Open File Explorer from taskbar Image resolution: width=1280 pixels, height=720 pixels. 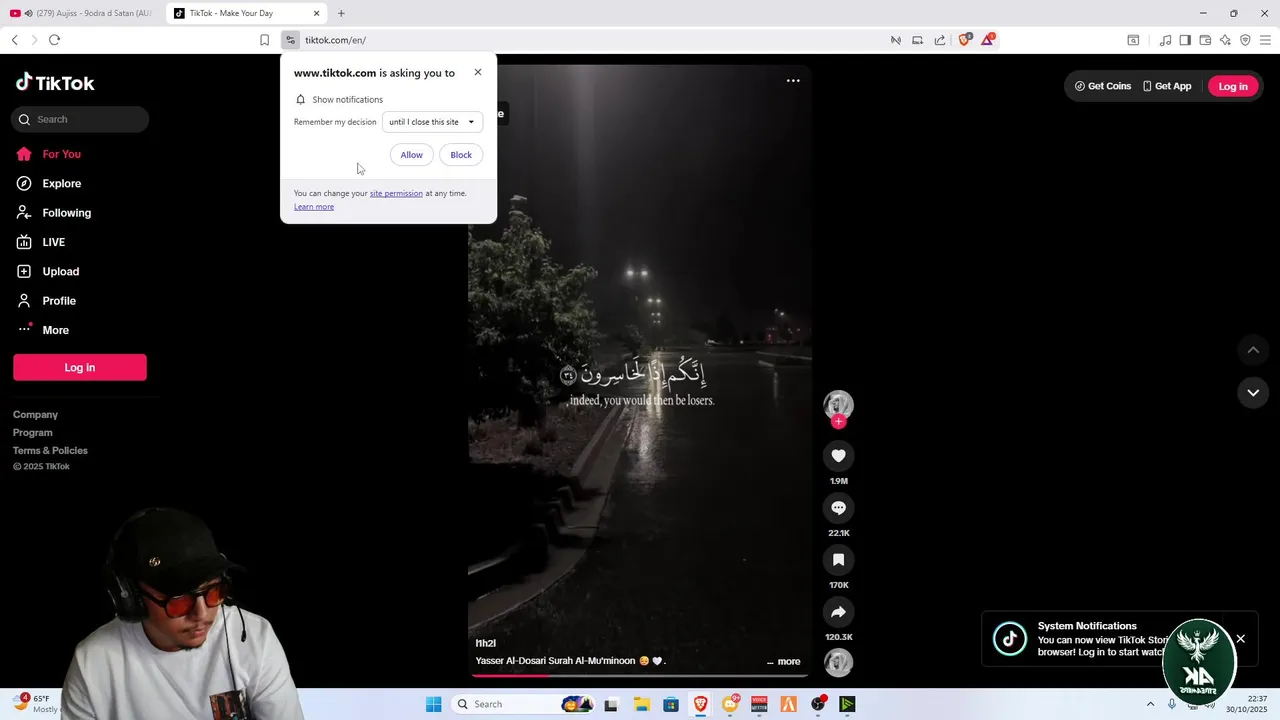click(640, 704)
